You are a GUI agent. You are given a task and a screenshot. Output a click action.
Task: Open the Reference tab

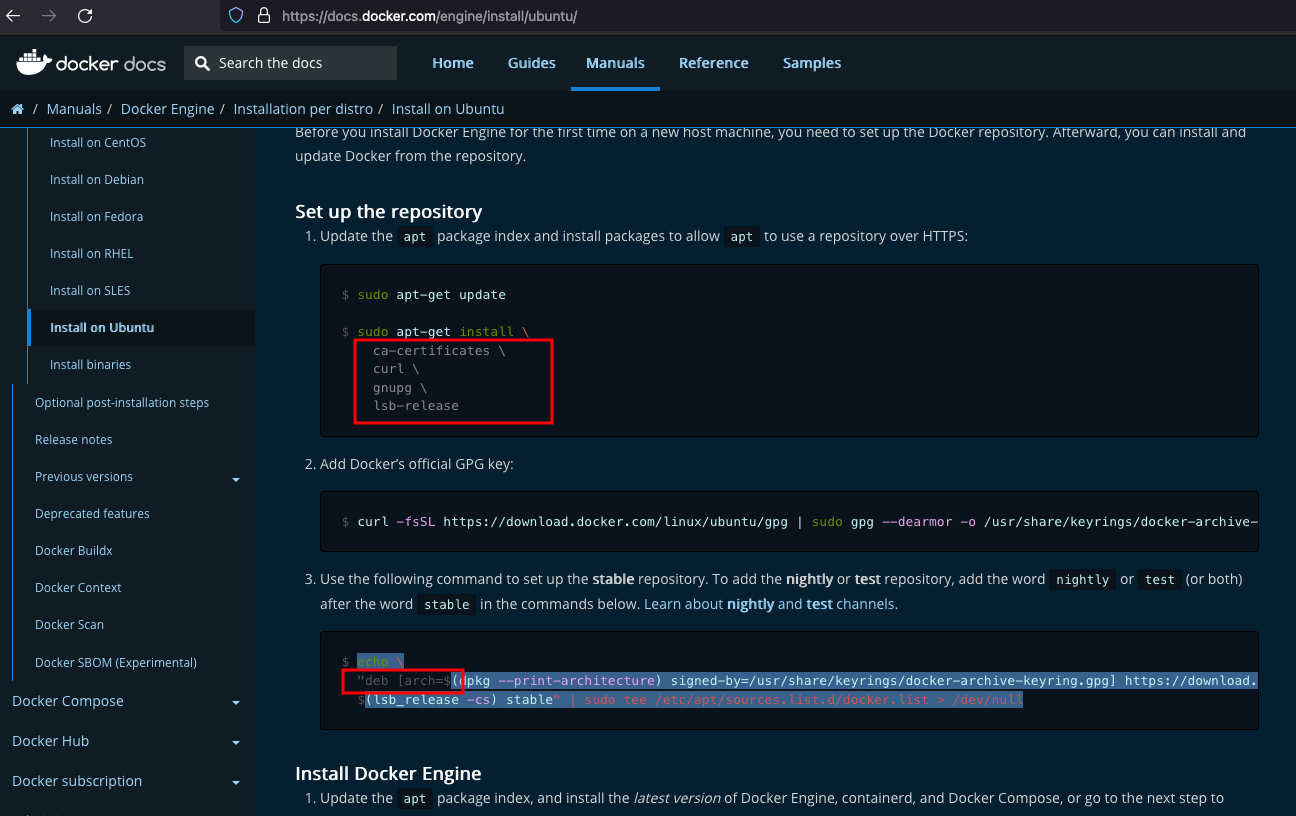pyautogui.click(x=714, y=62)
